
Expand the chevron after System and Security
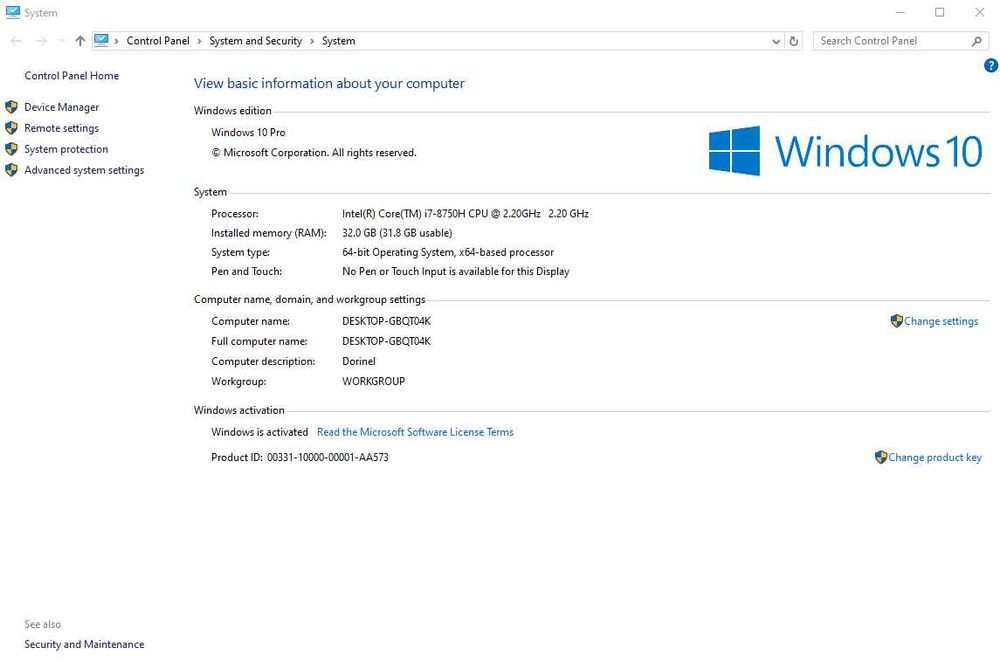(312, 41)
